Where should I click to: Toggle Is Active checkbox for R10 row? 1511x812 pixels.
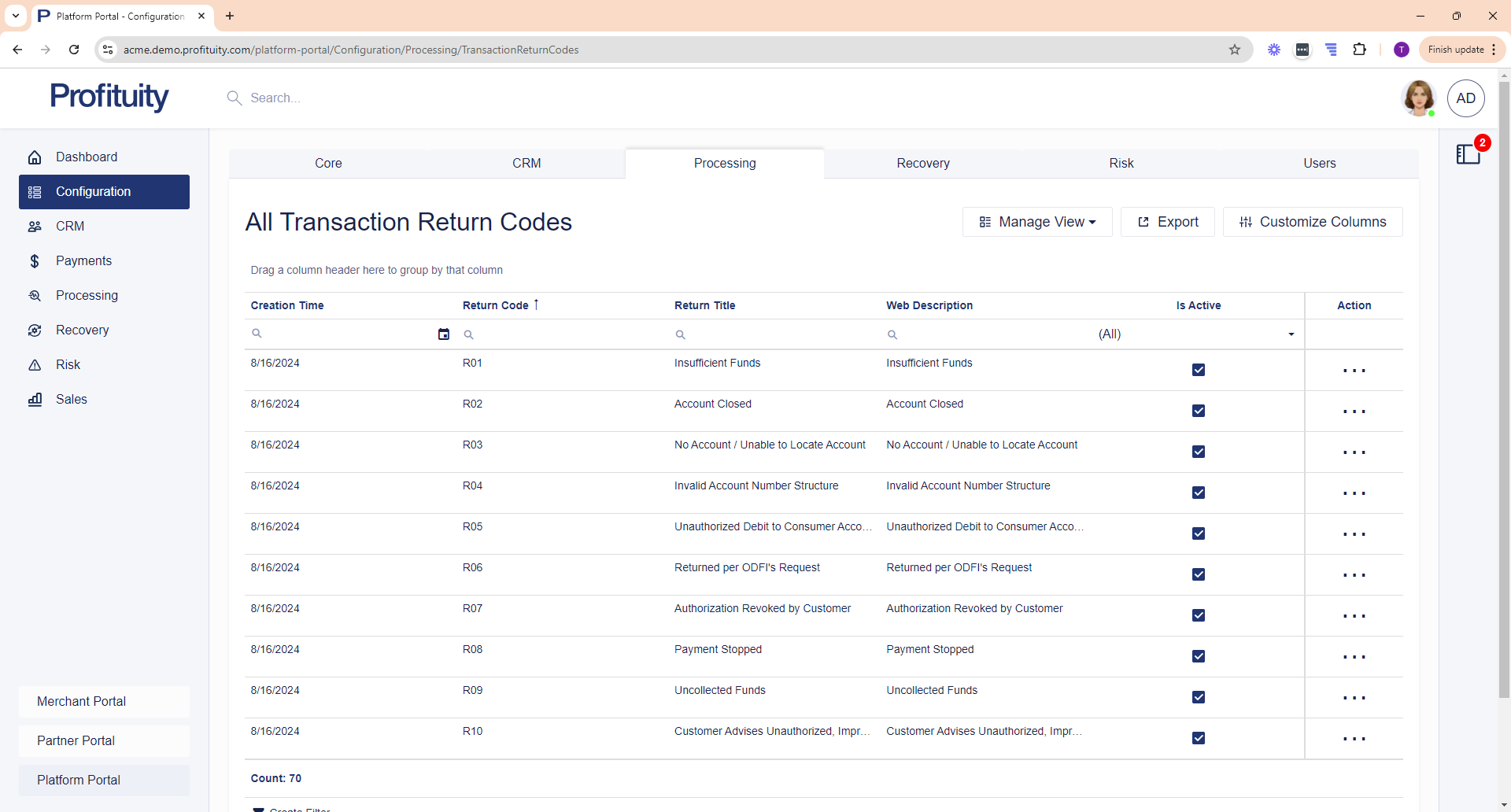1199,738
